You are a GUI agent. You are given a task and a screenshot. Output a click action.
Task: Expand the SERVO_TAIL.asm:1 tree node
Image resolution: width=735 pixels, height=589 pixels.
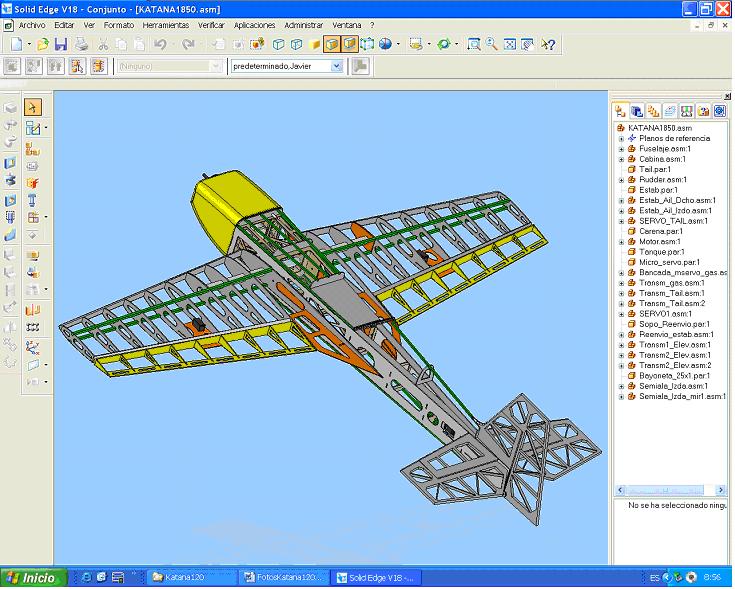[621, 221]
